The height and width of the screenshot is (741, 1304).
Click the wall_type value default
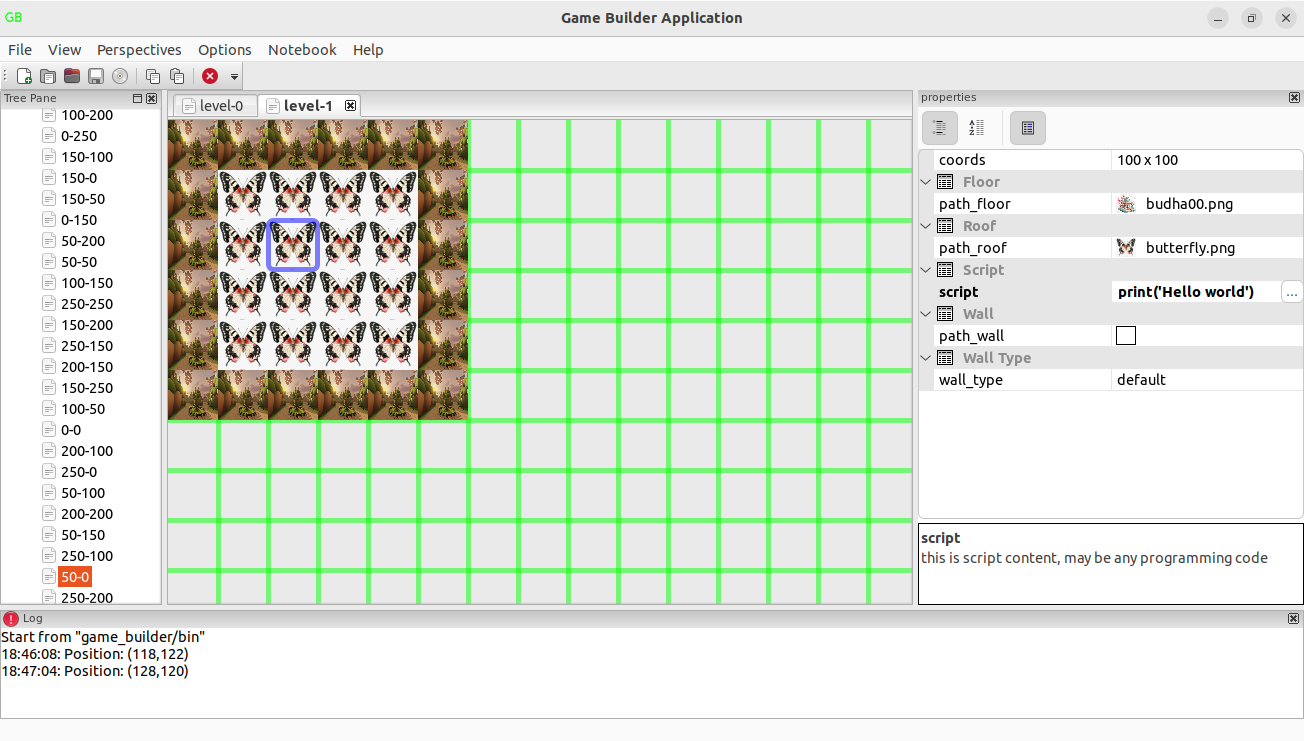point(1142,380)
